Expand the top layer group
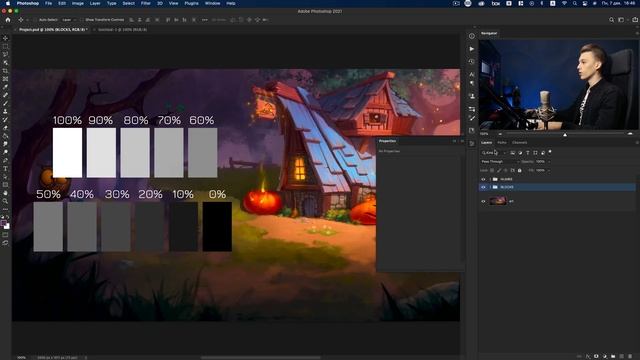This screenshot has height=360, width=640. (490, 179)
